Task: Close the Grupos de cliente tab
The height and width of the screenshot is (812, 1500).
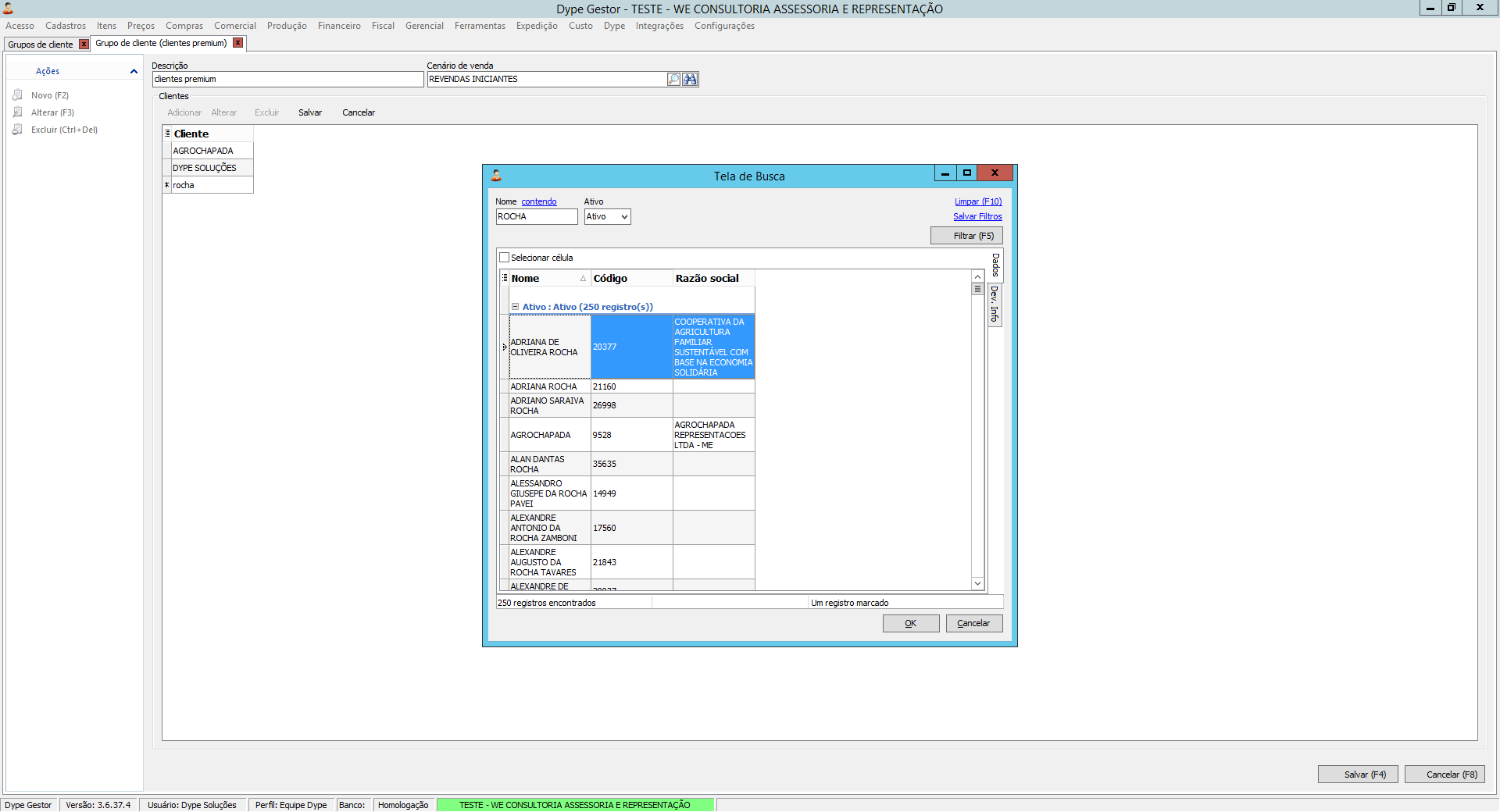Action: 84,45
